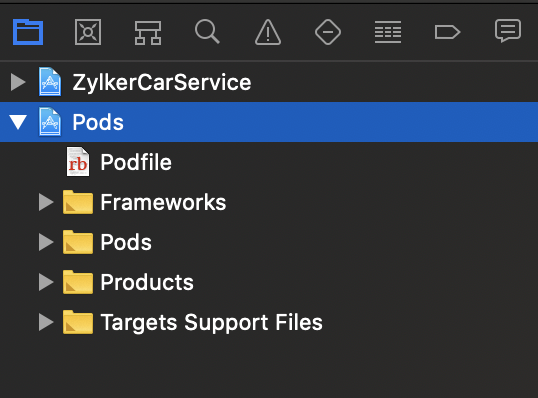Image resolution: width=538 pixels, height=398 pixels.
Task: Show the Issue navigator warning triangle
Action: [268, 32]
